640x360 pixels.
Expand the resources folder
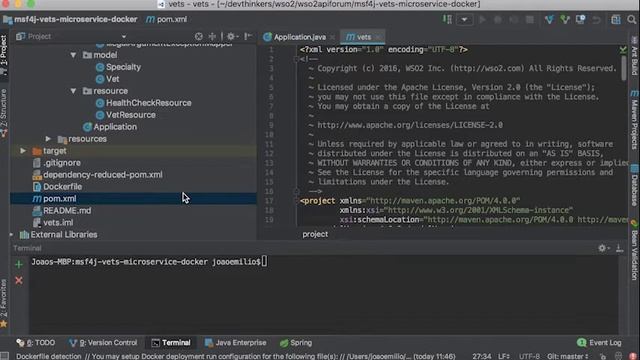pyautogui.click(x=48, y=139)
